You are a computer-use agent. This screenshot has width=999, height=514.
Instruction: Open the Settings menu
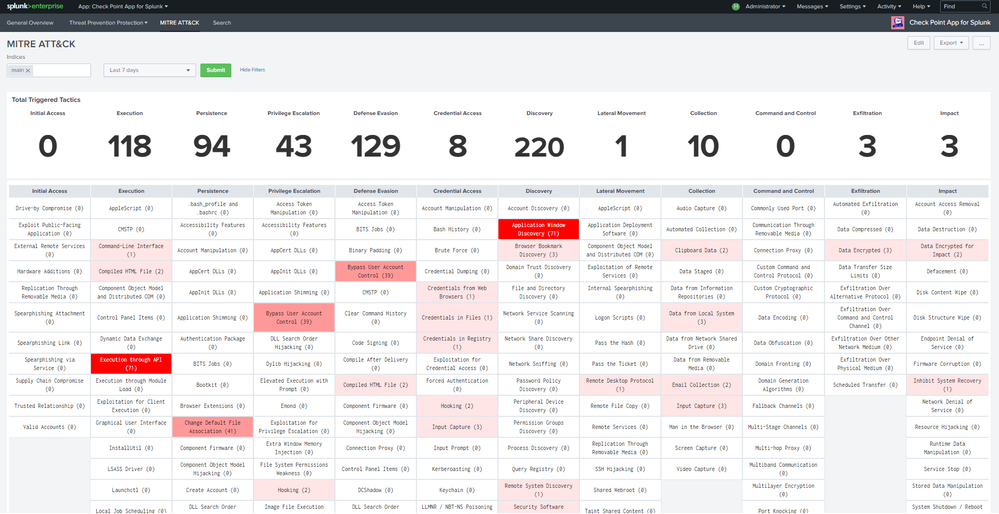coord(852,6)
